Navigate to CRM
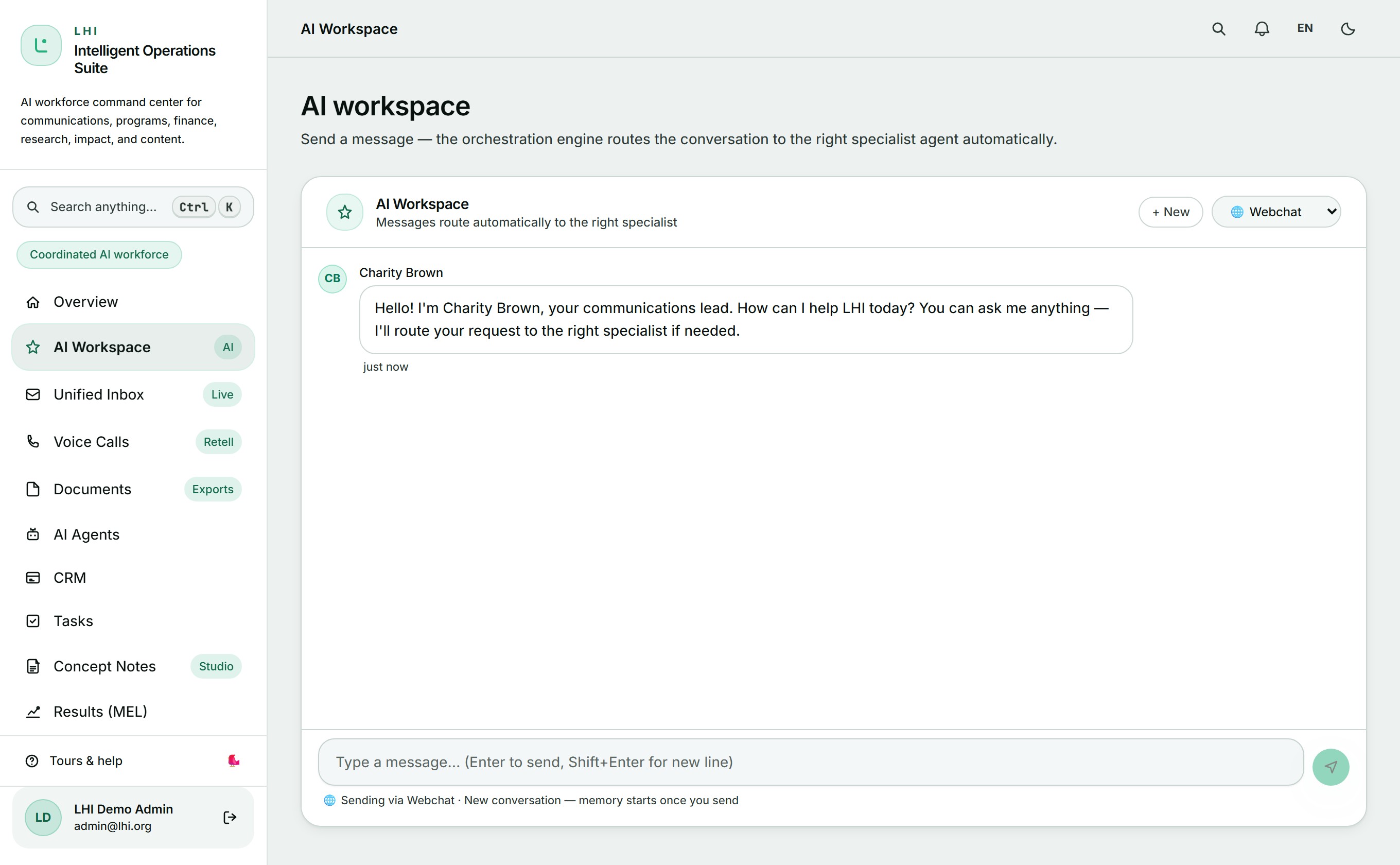This screenshot has width=1400, height=865. 133,578
